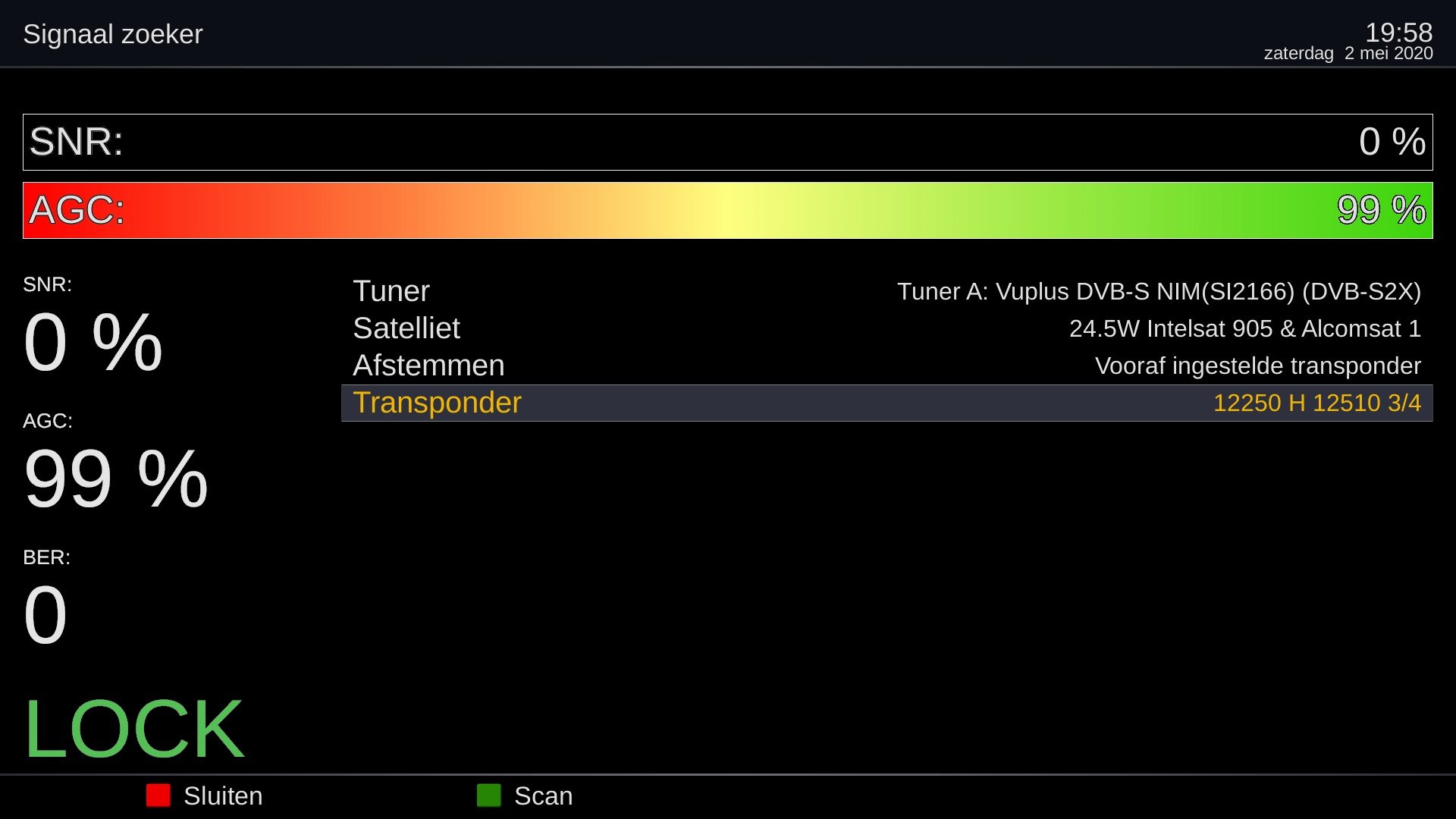This screenshot has height=819, width=1456.
Task: Click the green LOCK status indicator
Action: coord(134,730)
